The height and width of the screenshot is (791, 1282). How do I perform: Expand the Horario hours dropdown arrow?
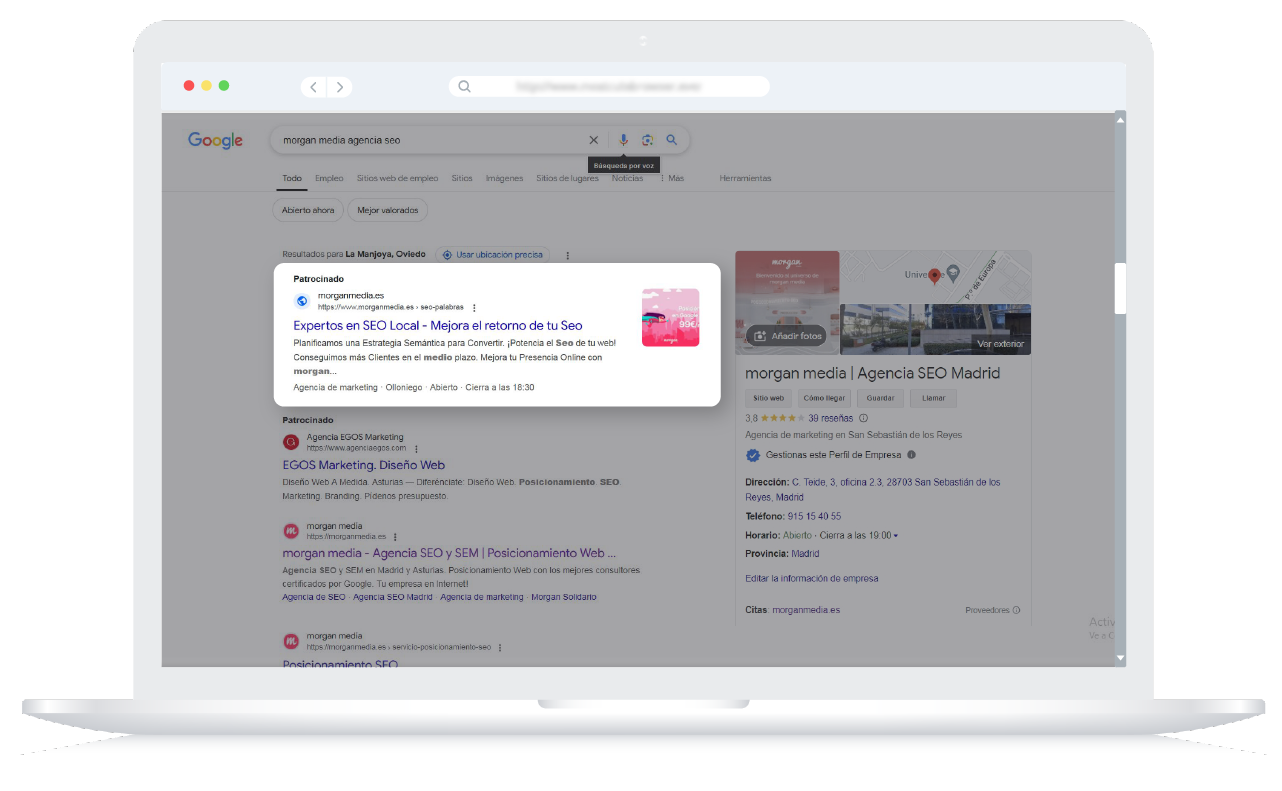tap(896, 536)
